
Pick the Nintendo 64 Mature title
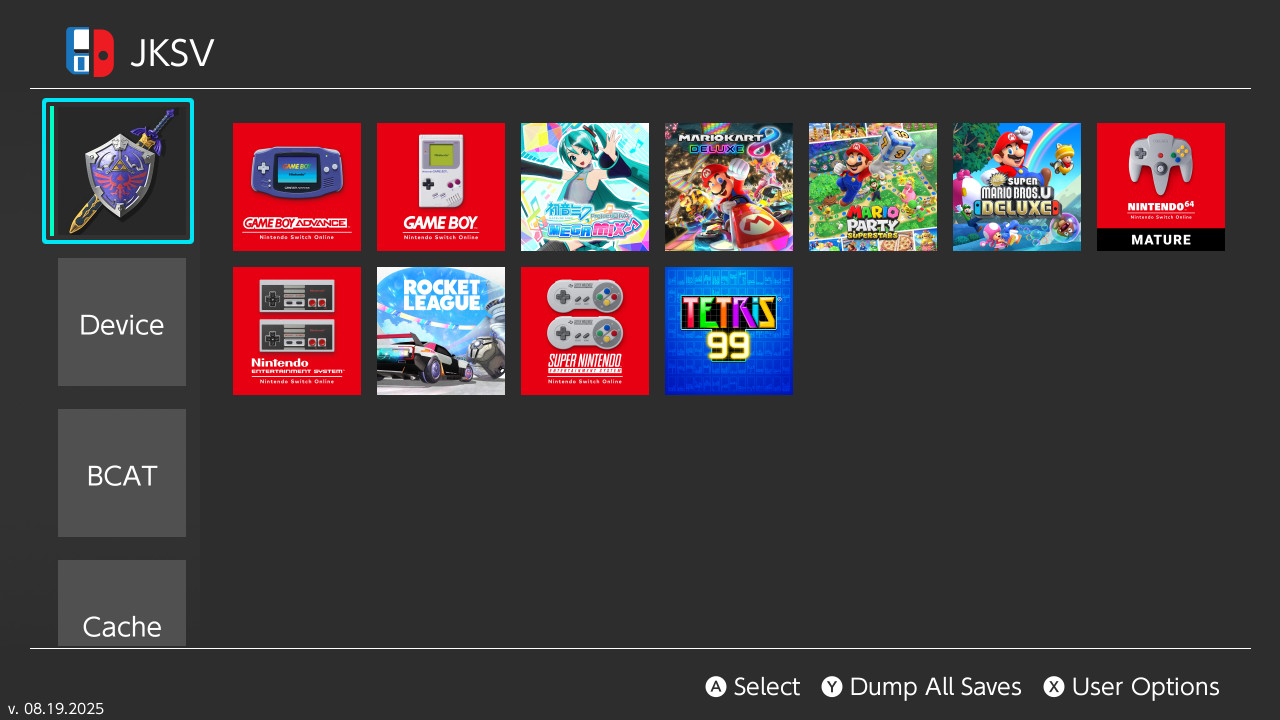tap(1161, 187)
